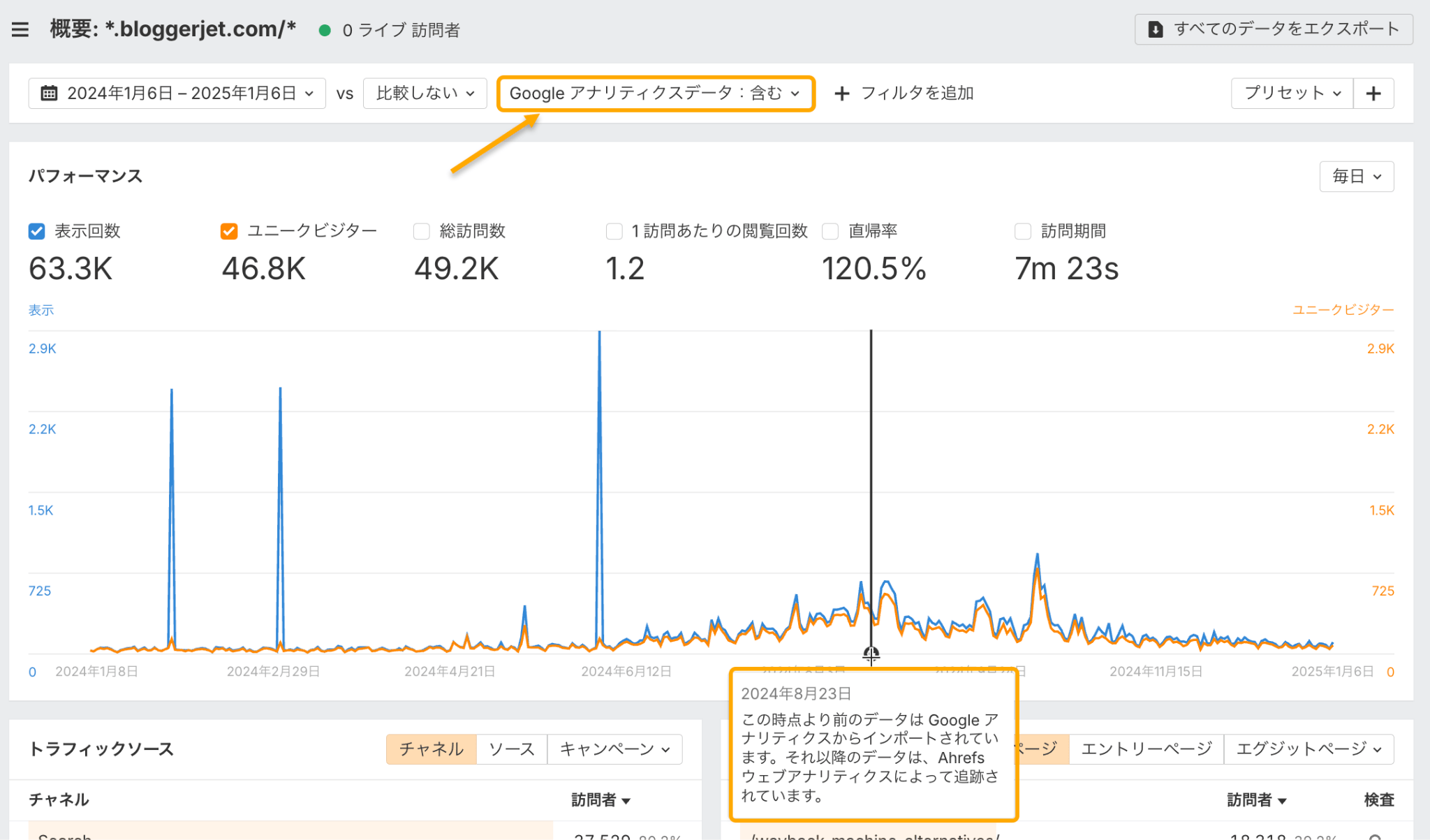Image resolution: width=1430 pixels, height=840 pixels.
Task: Enable the 総訪問数 checkbox
Action: [x=422, y=231]
